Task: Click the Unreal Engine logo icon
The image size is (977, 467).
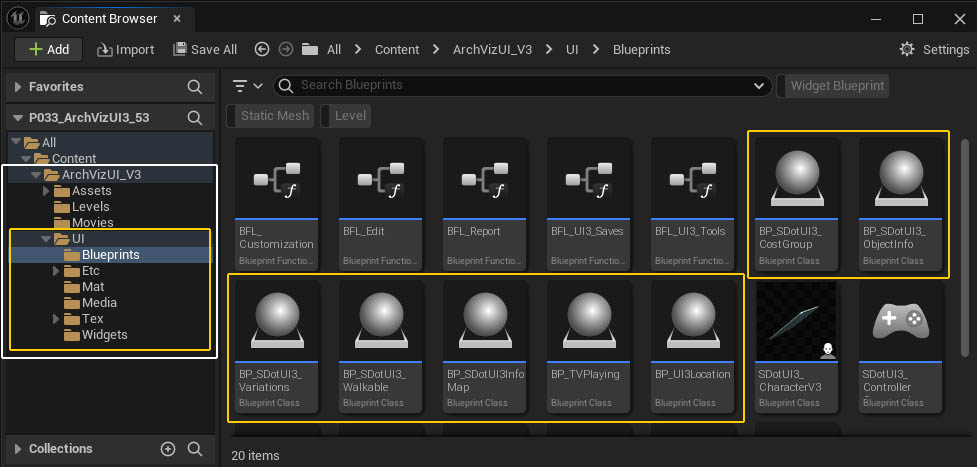Action: (17, 19)
